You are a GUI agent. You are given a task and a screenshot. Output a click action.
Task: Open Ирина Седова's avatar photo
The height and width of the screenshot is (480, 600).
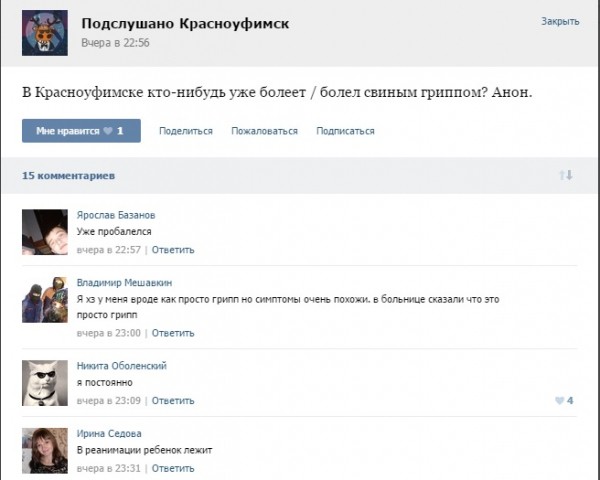pos(45,451)
